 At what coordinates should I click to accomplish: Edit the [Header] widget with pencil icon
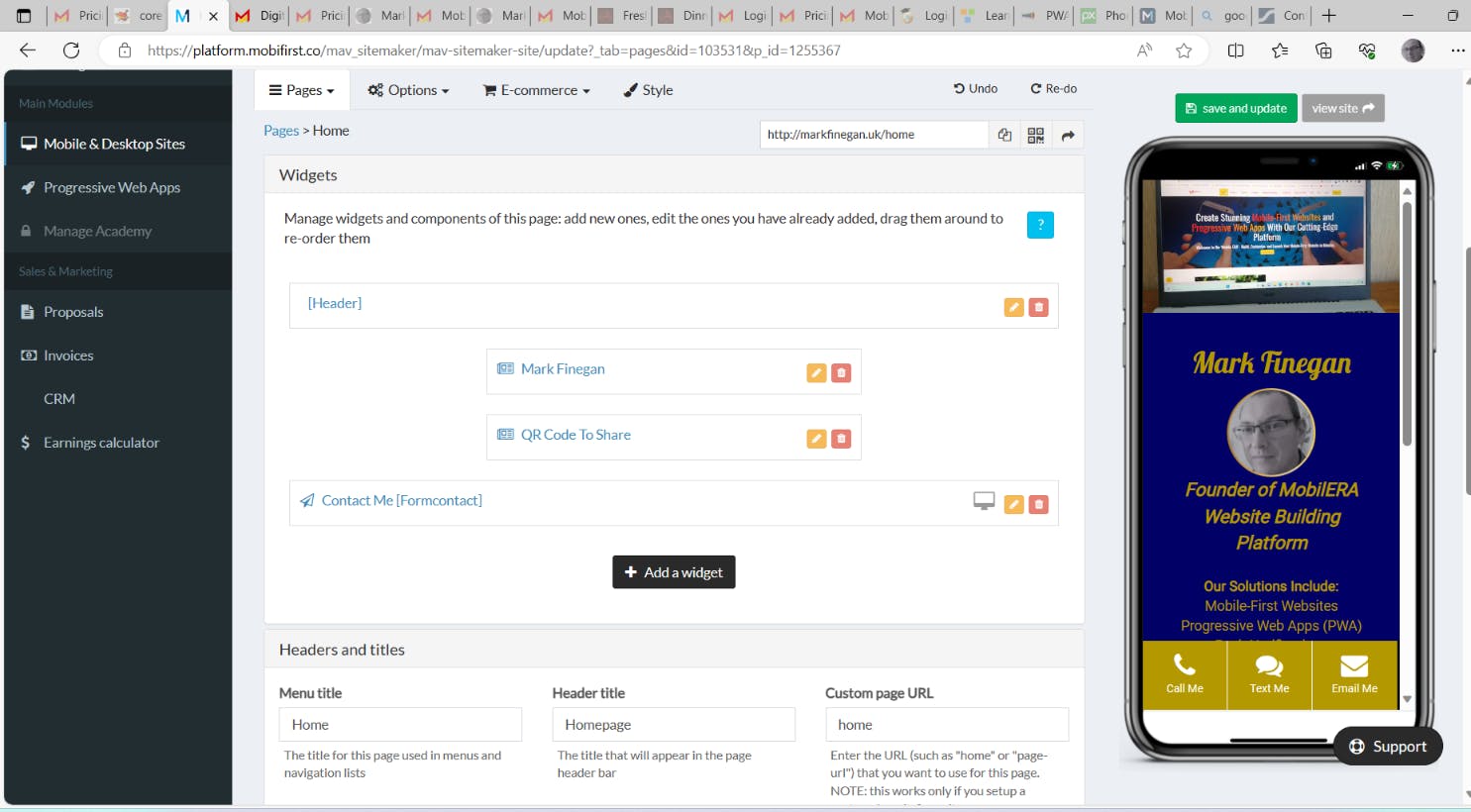[1013, 307]
